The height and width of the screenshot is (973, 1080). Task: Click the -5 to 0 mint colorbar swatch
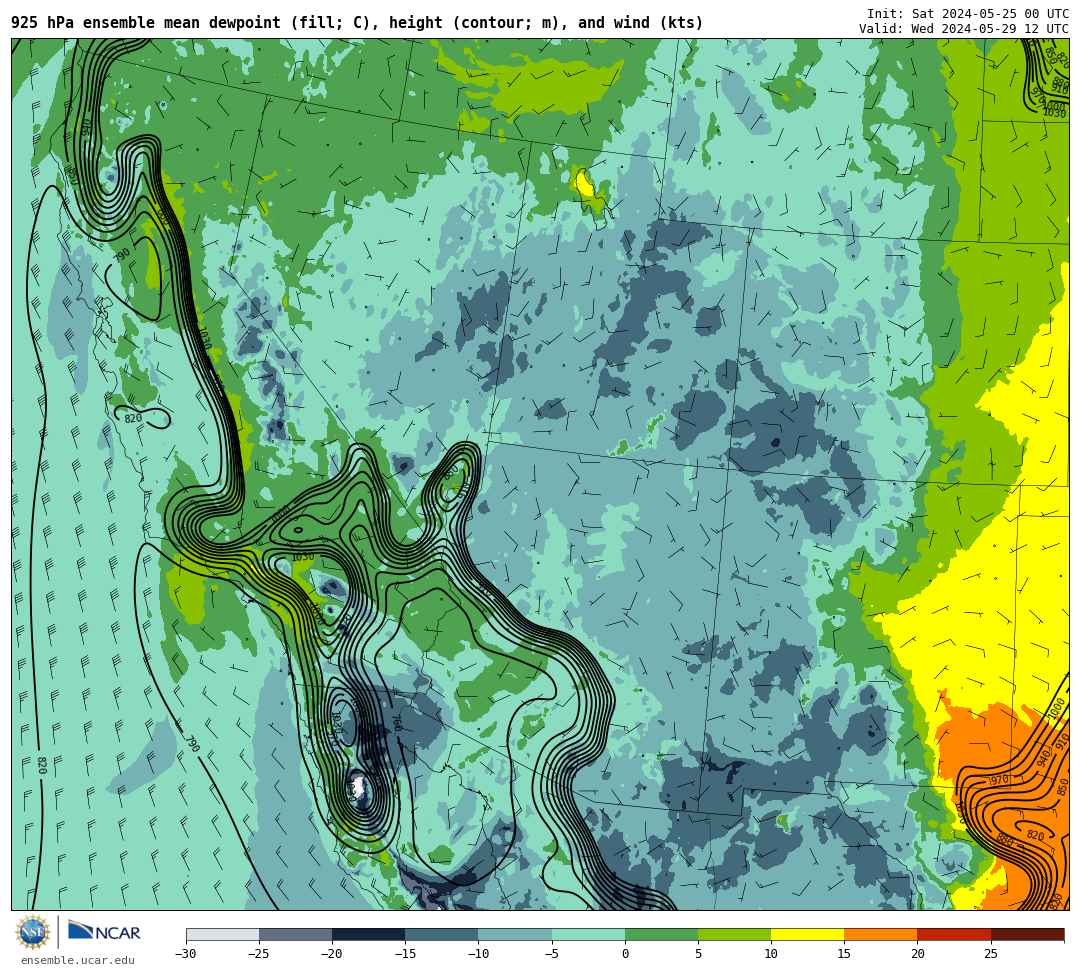click(x=588, y=934)
